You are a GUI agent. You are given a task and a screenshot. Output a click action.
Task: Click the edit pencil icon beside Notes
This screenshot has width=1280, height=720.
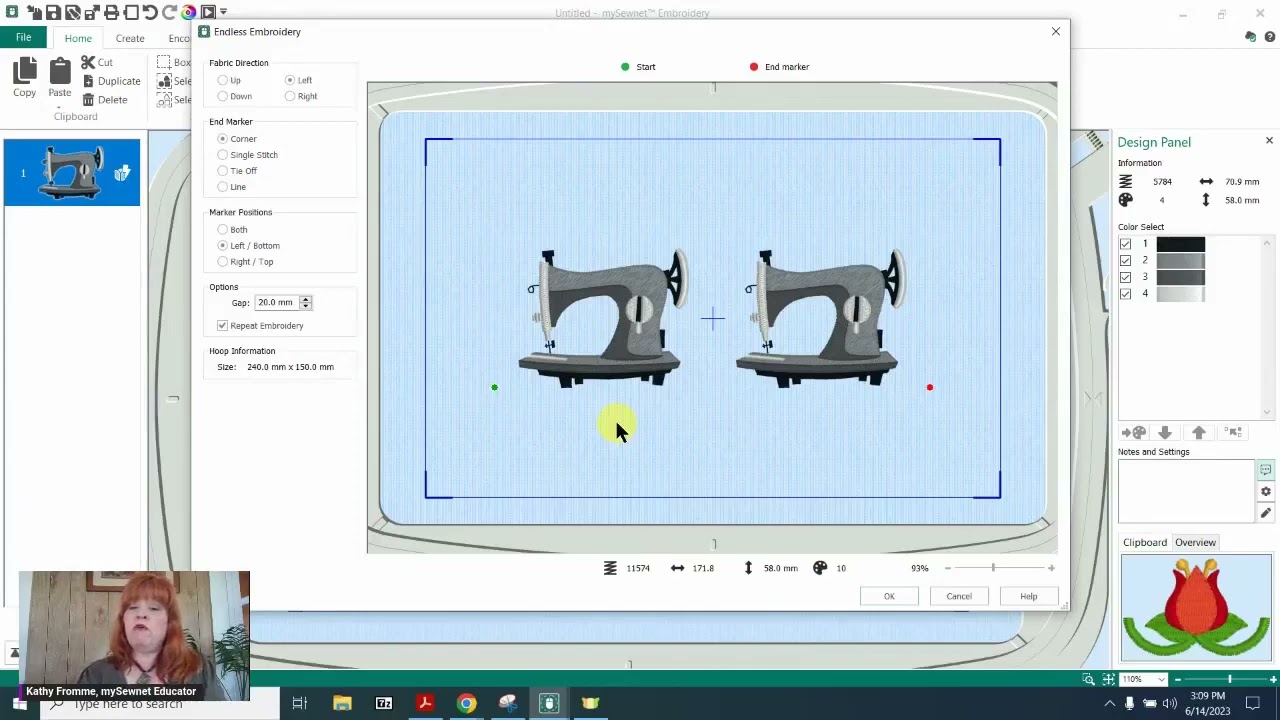pyautogui.click(x=1266, y=512)
